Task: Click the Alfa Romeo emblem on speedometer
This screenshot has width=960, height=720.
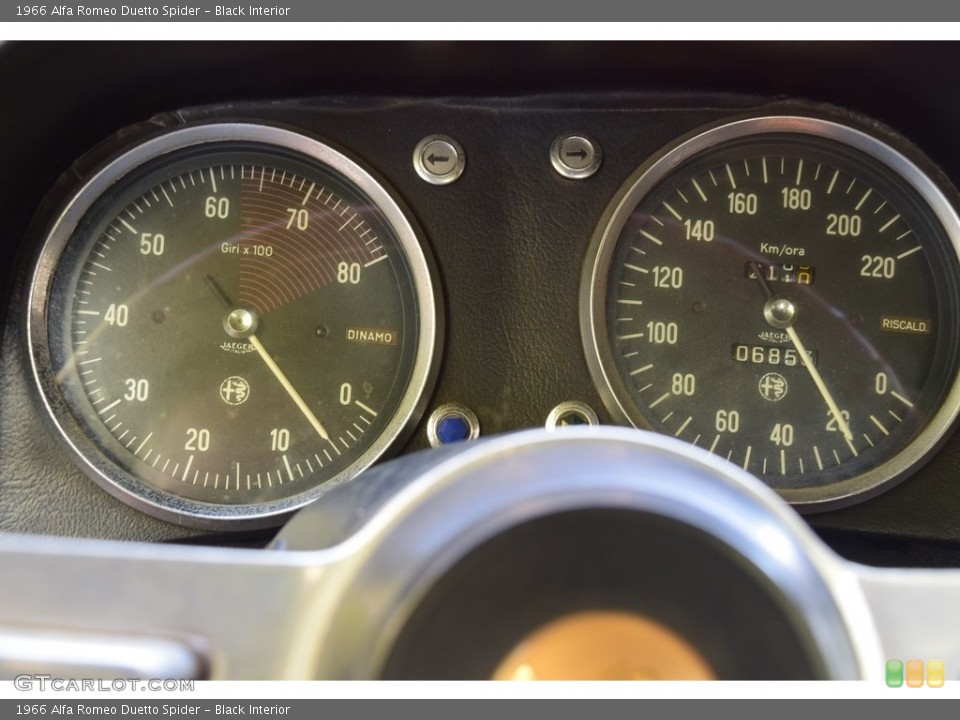Action: (773, 387)
